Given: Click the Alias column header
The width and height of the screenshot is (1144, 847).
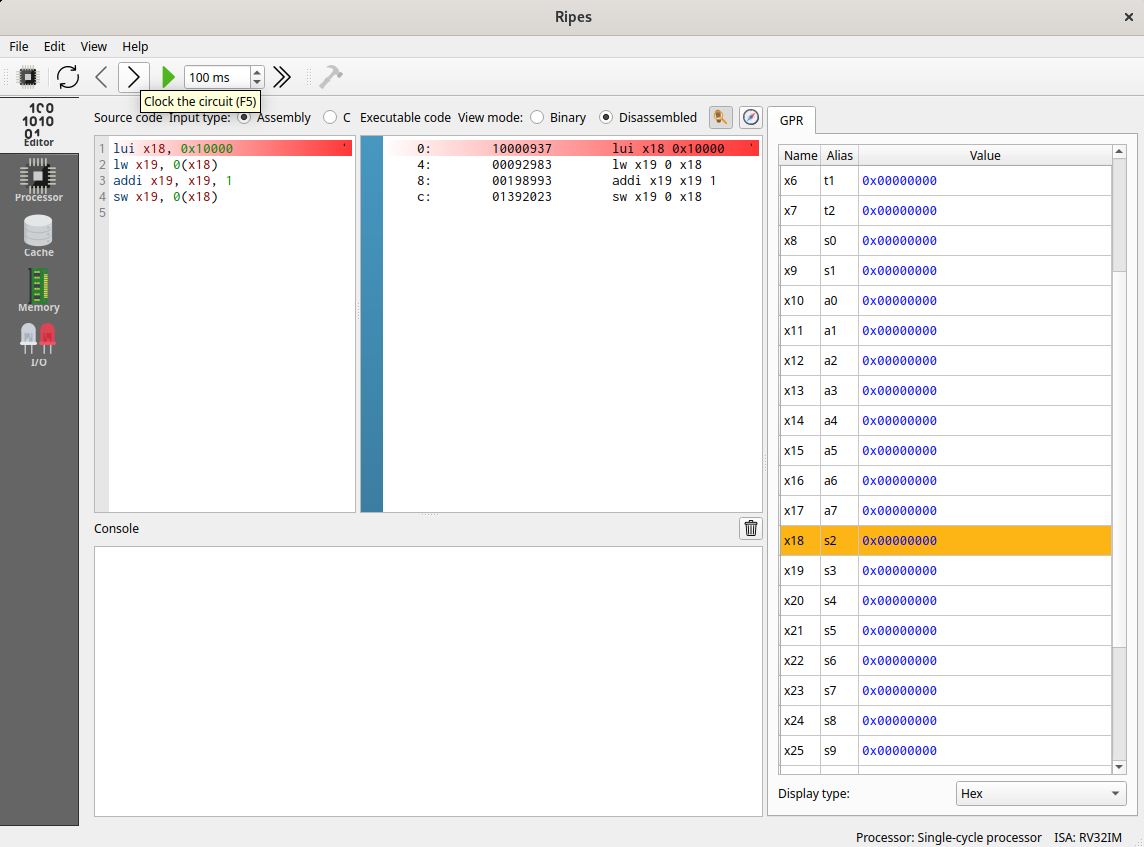Looking at the screenshot, I should coord(840,155).
